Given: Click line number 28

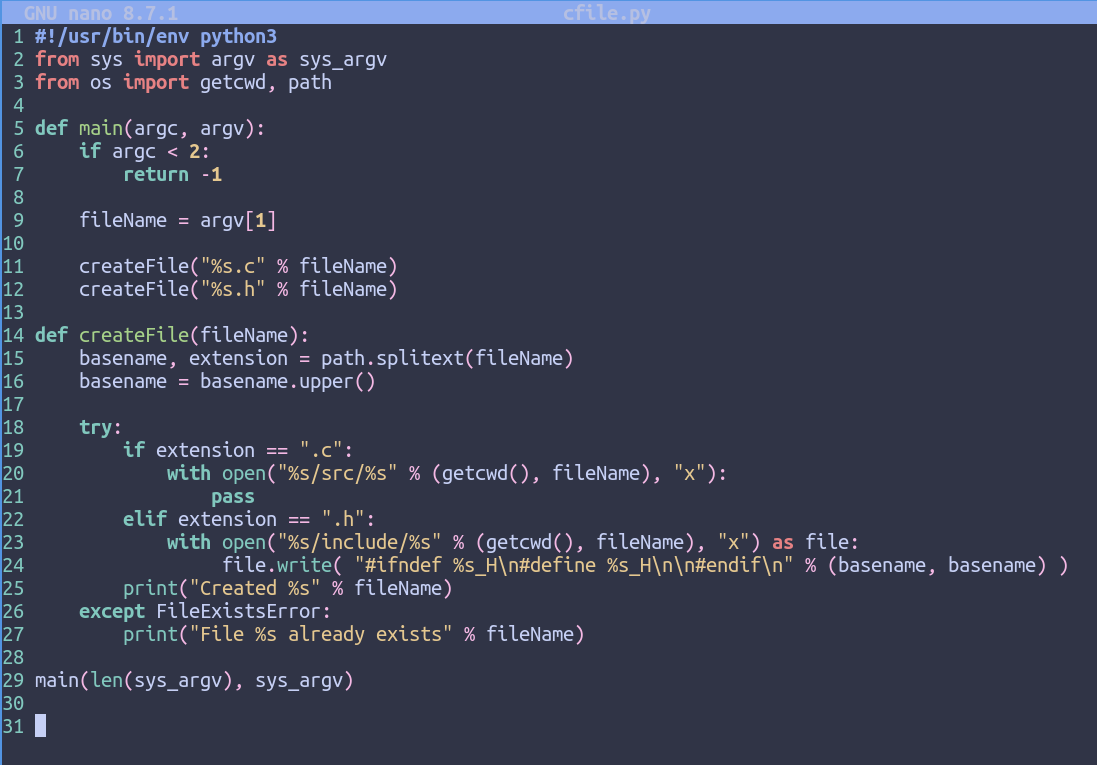Looking at the screenshot, I should click(x=13, y=658).
